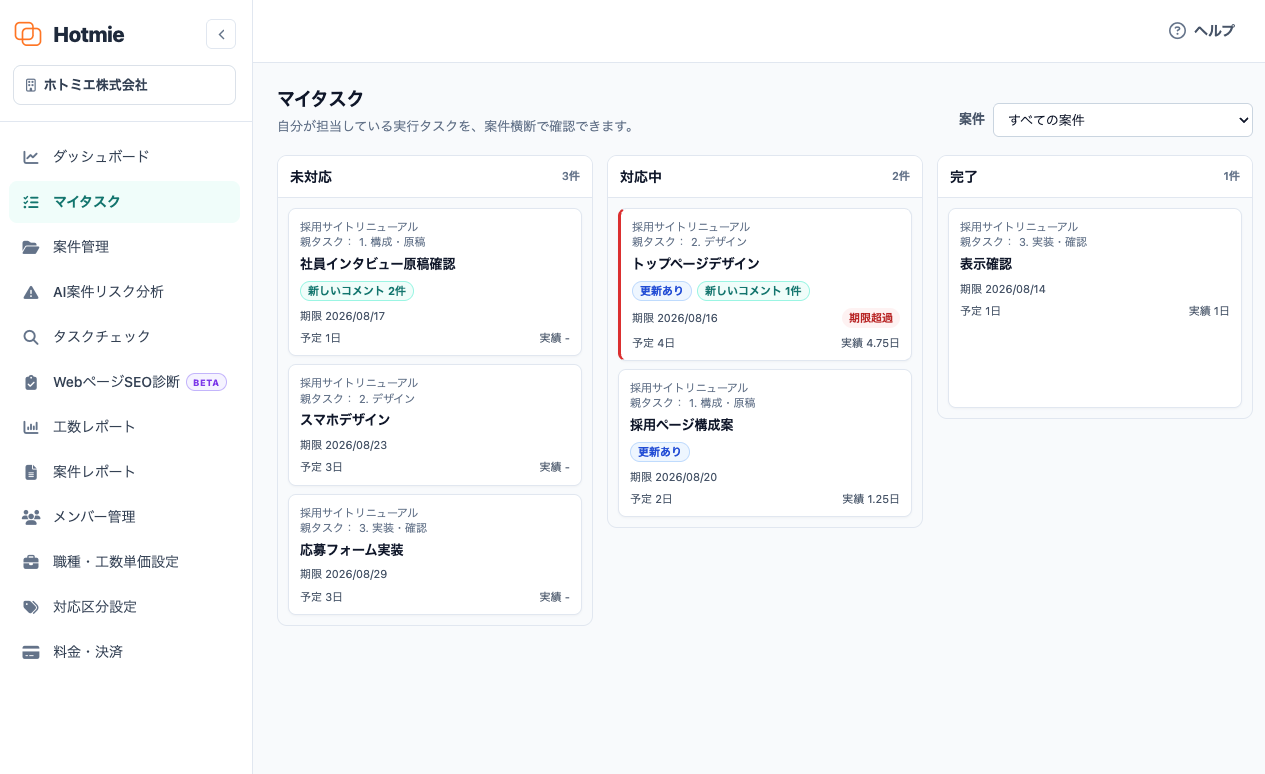
Task: Select the マイタスク menu label
Action: 87,202
